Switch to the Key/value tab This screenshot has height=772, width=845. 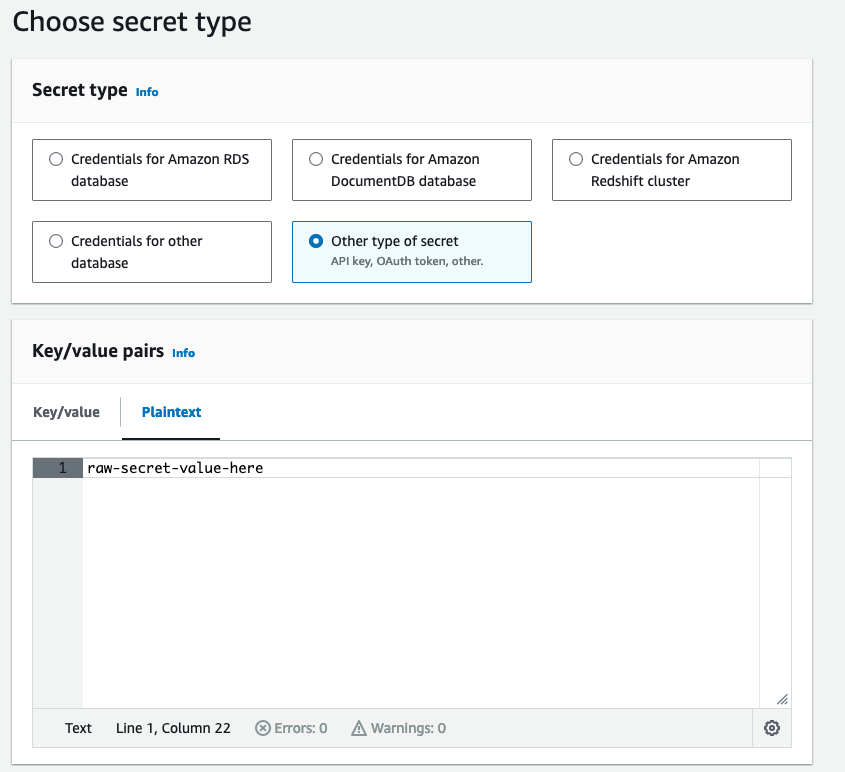click(x=66, y=412)
